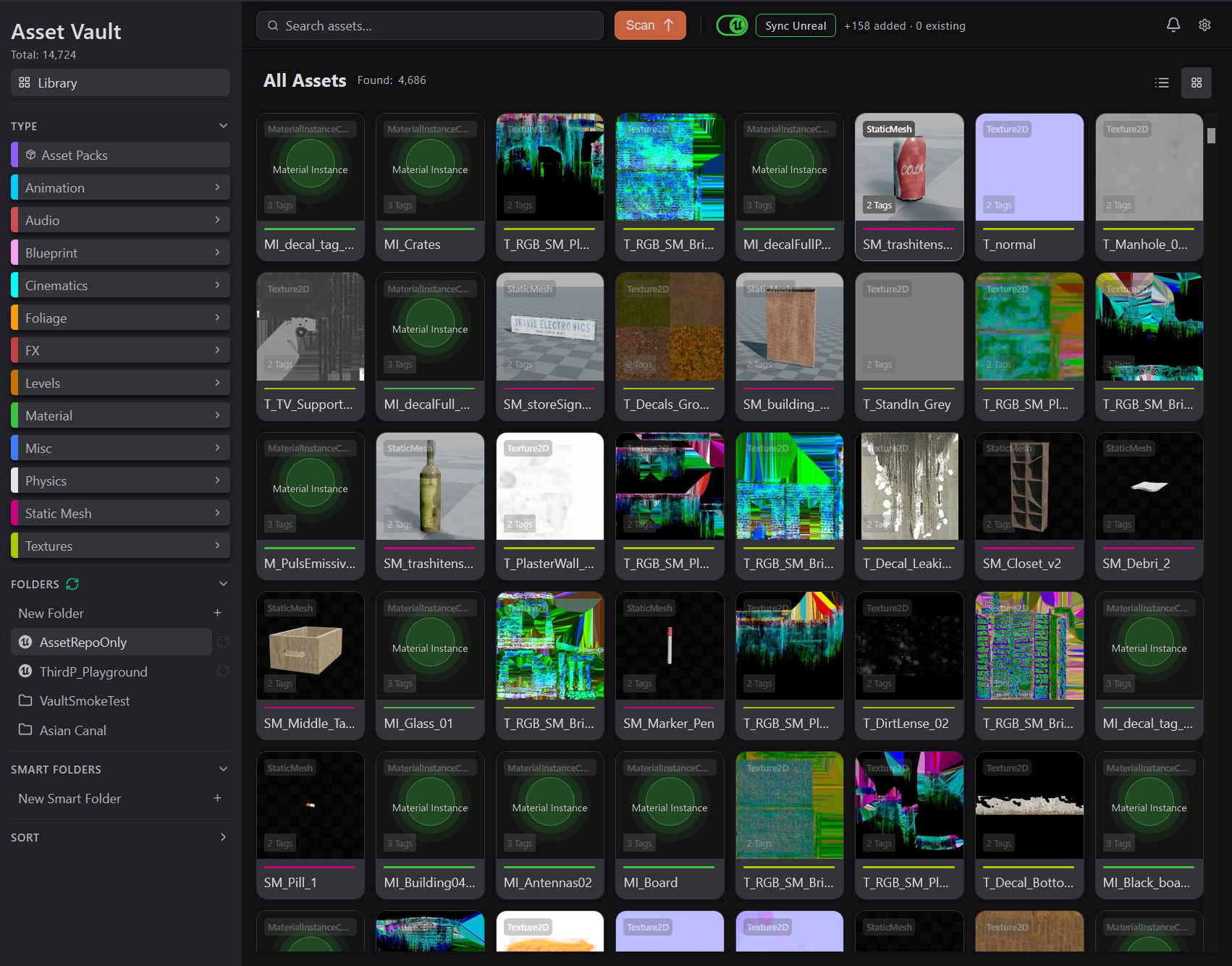Open settings gear icon
This screenshot has height=966, width=1232.
[1204, 25]
